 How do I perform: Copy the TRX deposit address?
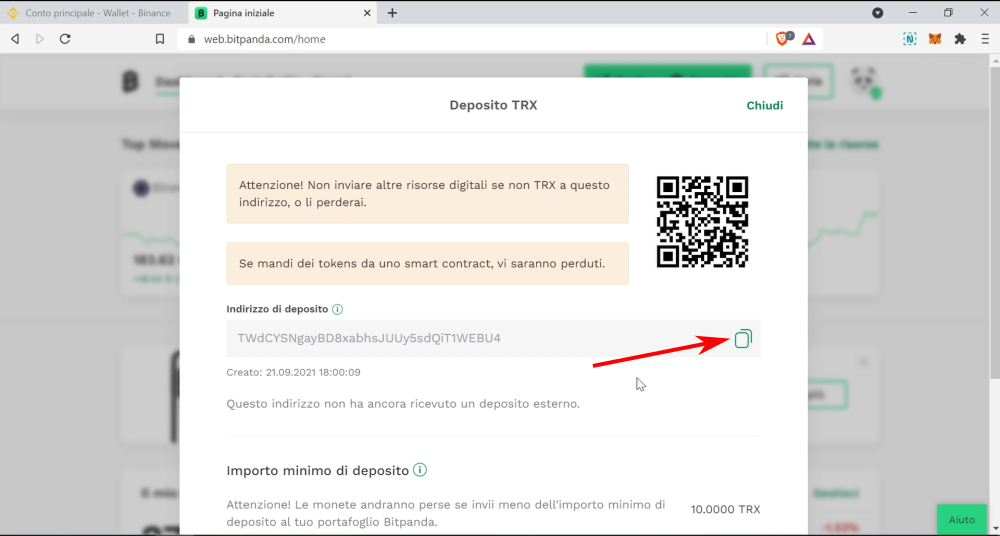[x=743, y=339]
